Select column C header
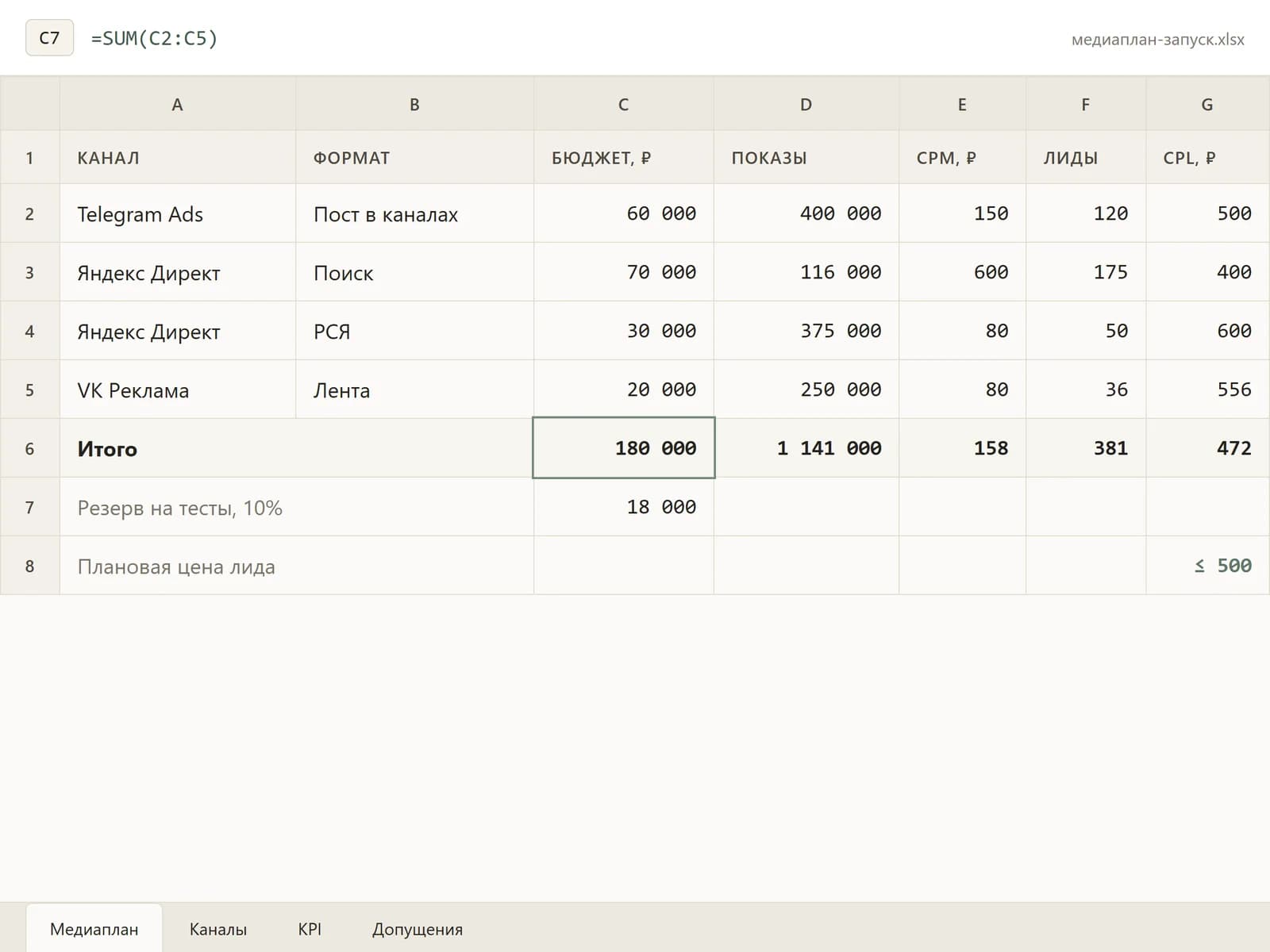The width and height of the screenshot is (1270, 952). click(623, 104)
